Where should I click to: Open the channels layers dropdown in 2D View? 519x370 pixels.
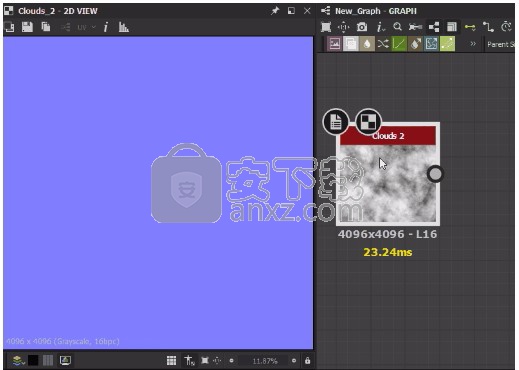pos(18,361)
